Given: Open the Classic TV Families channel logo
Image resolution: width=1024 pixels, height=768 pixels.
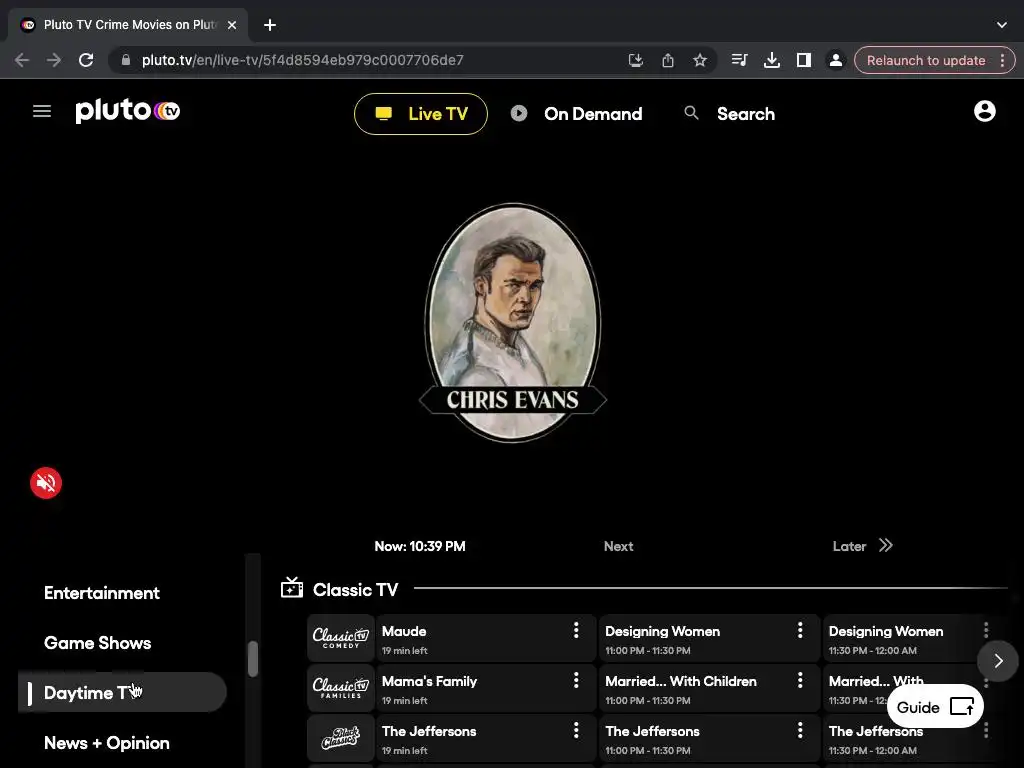Looking at the screenshot, I should click(x=341, y=688).
